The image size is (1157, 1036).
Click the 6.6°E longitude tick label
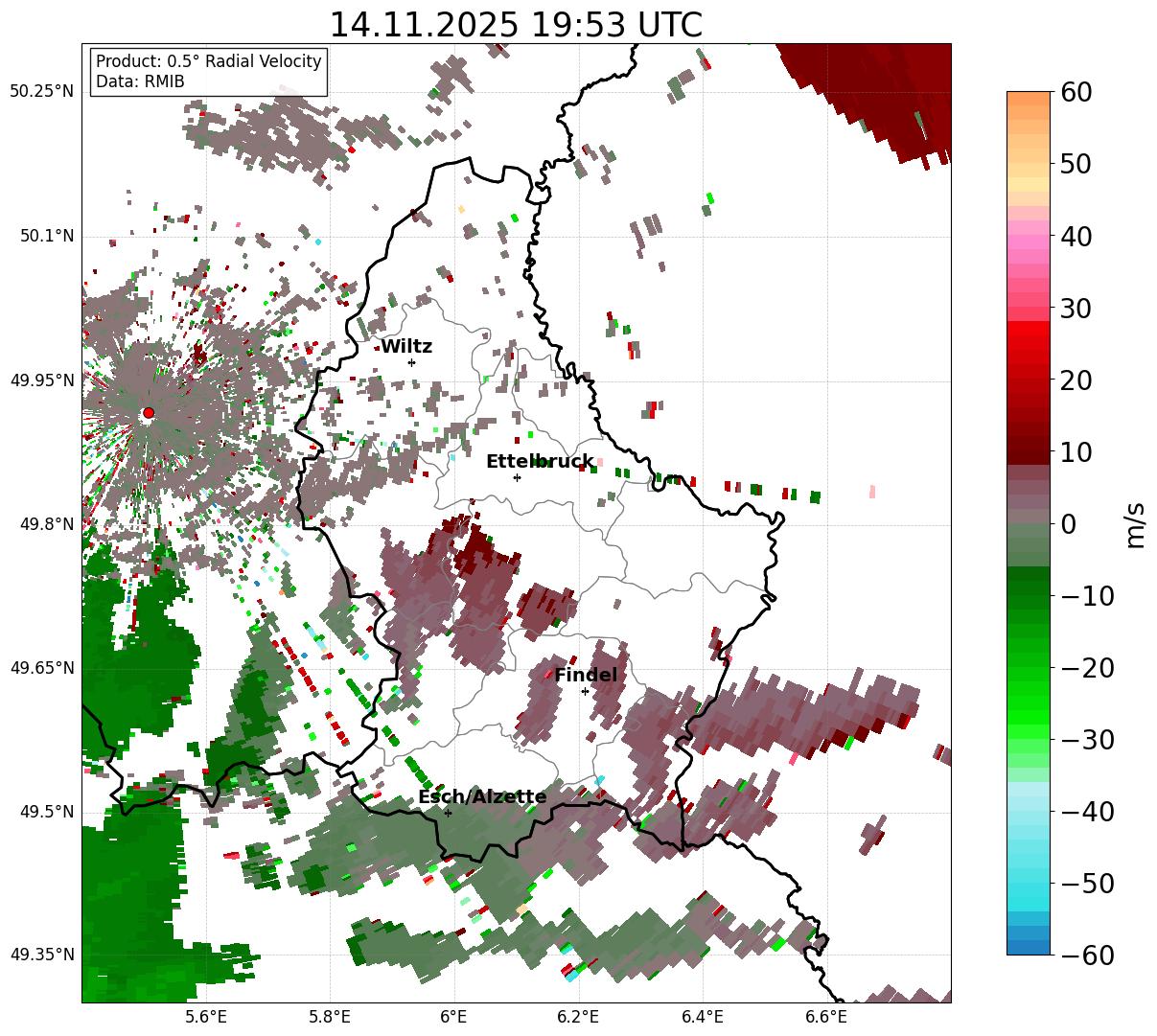pos(826,1017)
